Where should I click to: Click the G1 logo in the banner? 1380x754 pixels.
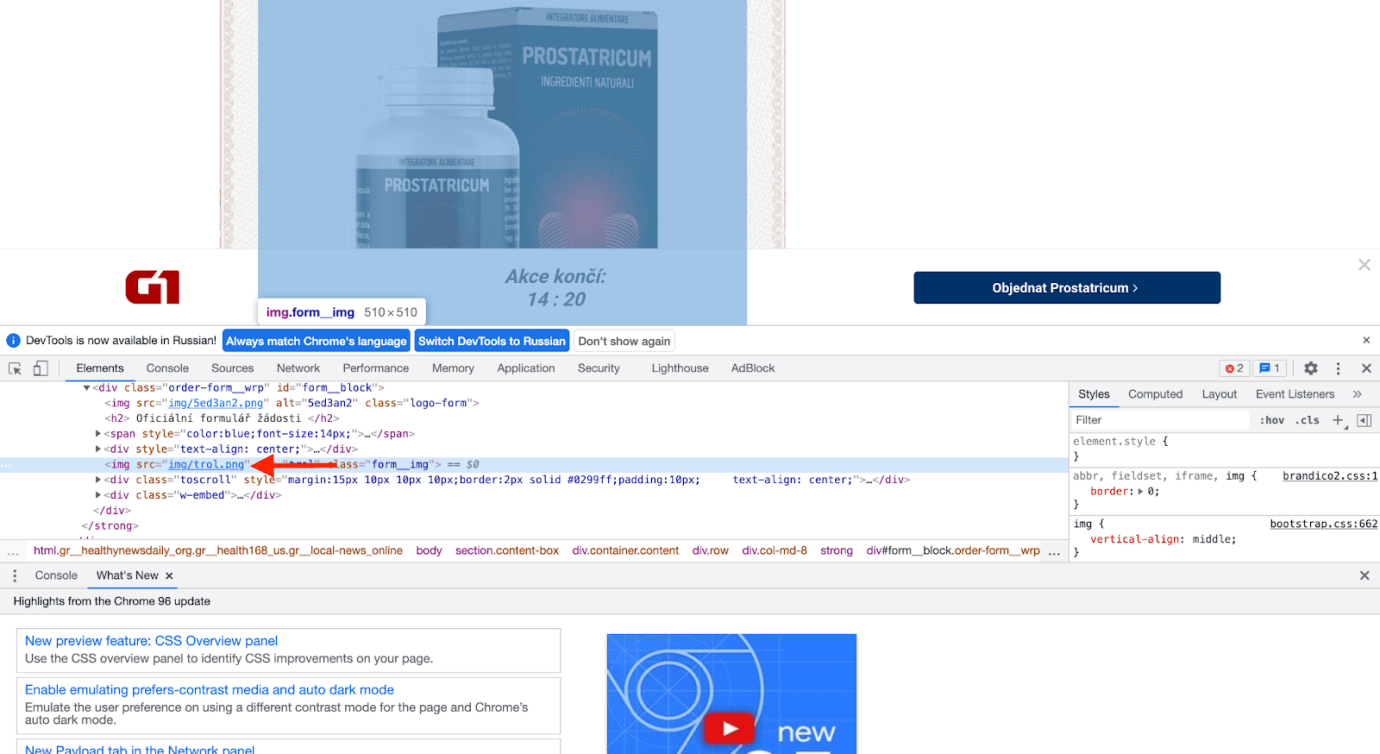point(153,288)
